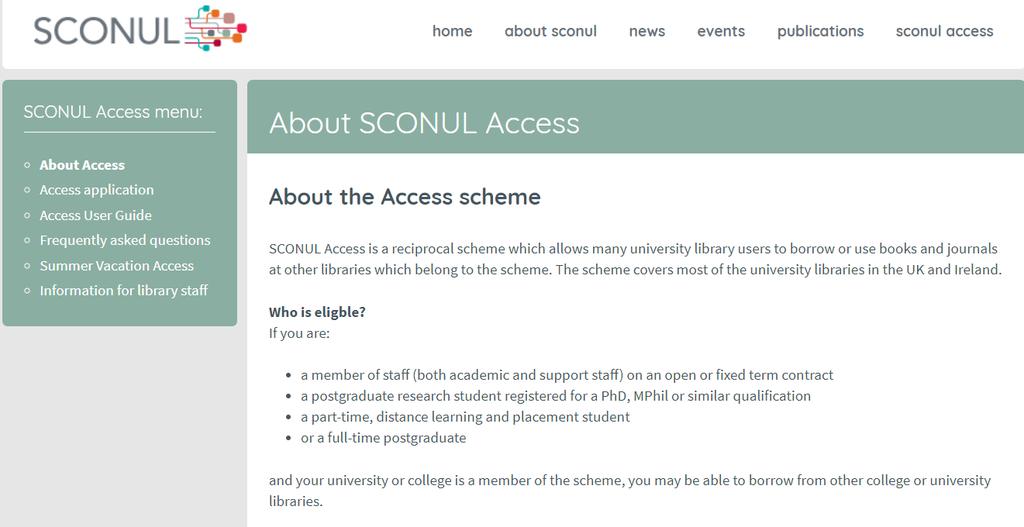1024x527 pixels.
Task: Navigate to events in top navigation
Action: [721, 31]
